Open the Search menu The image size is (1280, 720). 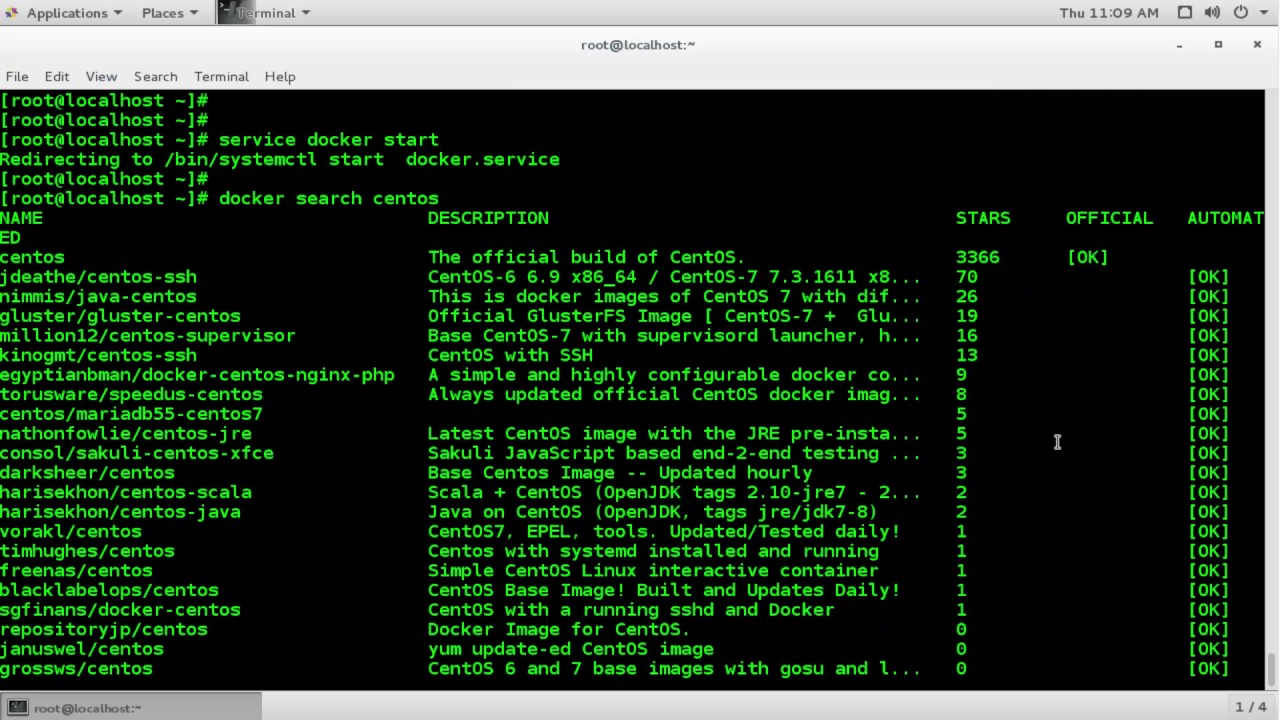pos(155,76)
